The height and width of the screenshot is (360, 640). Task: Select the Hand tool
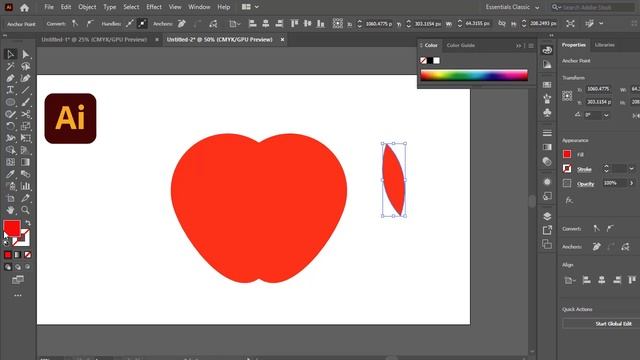click(x=11, y=210)
